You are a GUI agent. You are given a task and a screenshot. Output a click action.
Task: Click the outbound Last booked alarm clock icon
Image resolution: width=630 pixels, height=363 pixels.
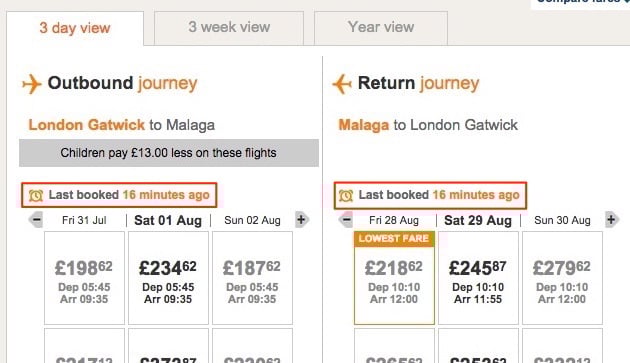[x=36, y=195]
